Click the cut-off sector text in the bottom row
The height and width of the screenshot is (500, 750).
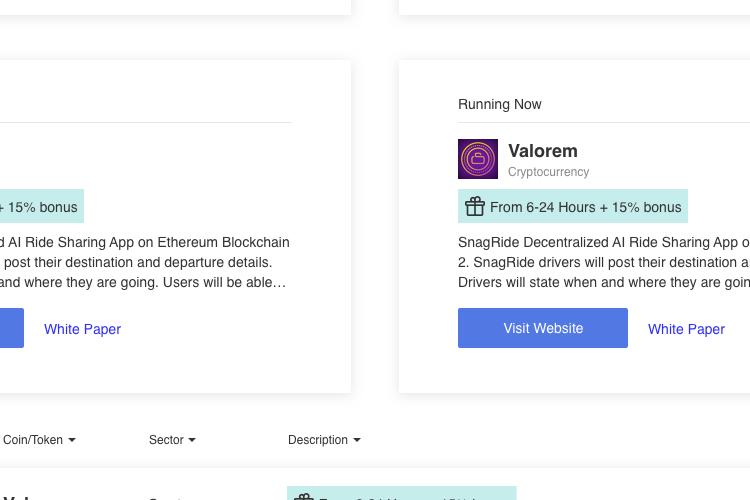[165, 498]
